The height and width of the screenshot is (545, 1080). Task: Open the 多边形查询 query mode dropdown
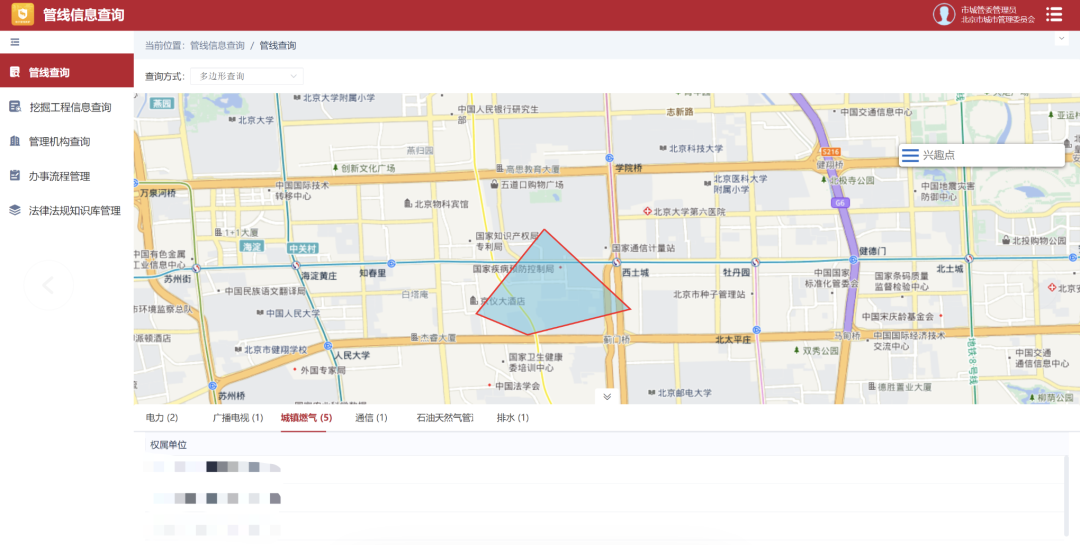(x=247, y=76)
